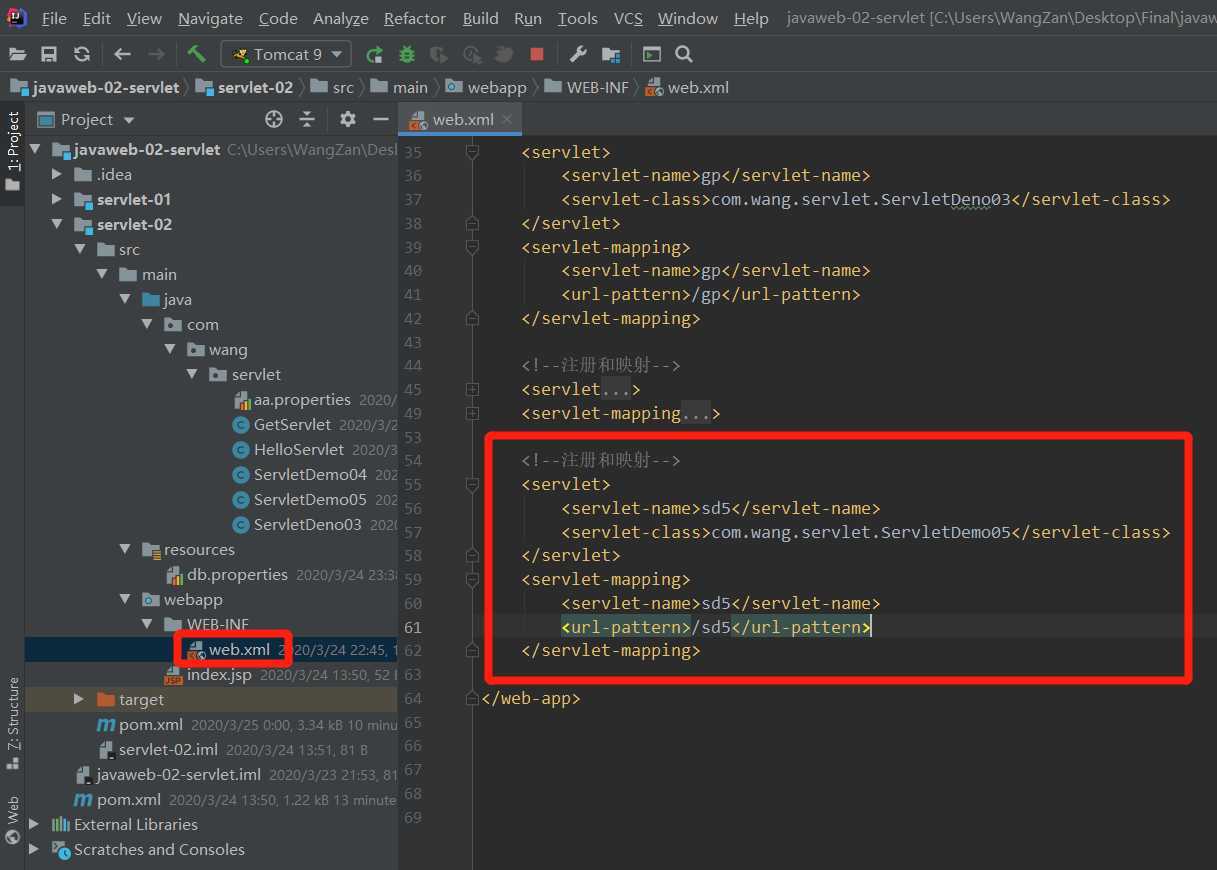Screen dimensions: 1217x870
Task: Click line number 61 in gutter
Action: click(412, 627)
